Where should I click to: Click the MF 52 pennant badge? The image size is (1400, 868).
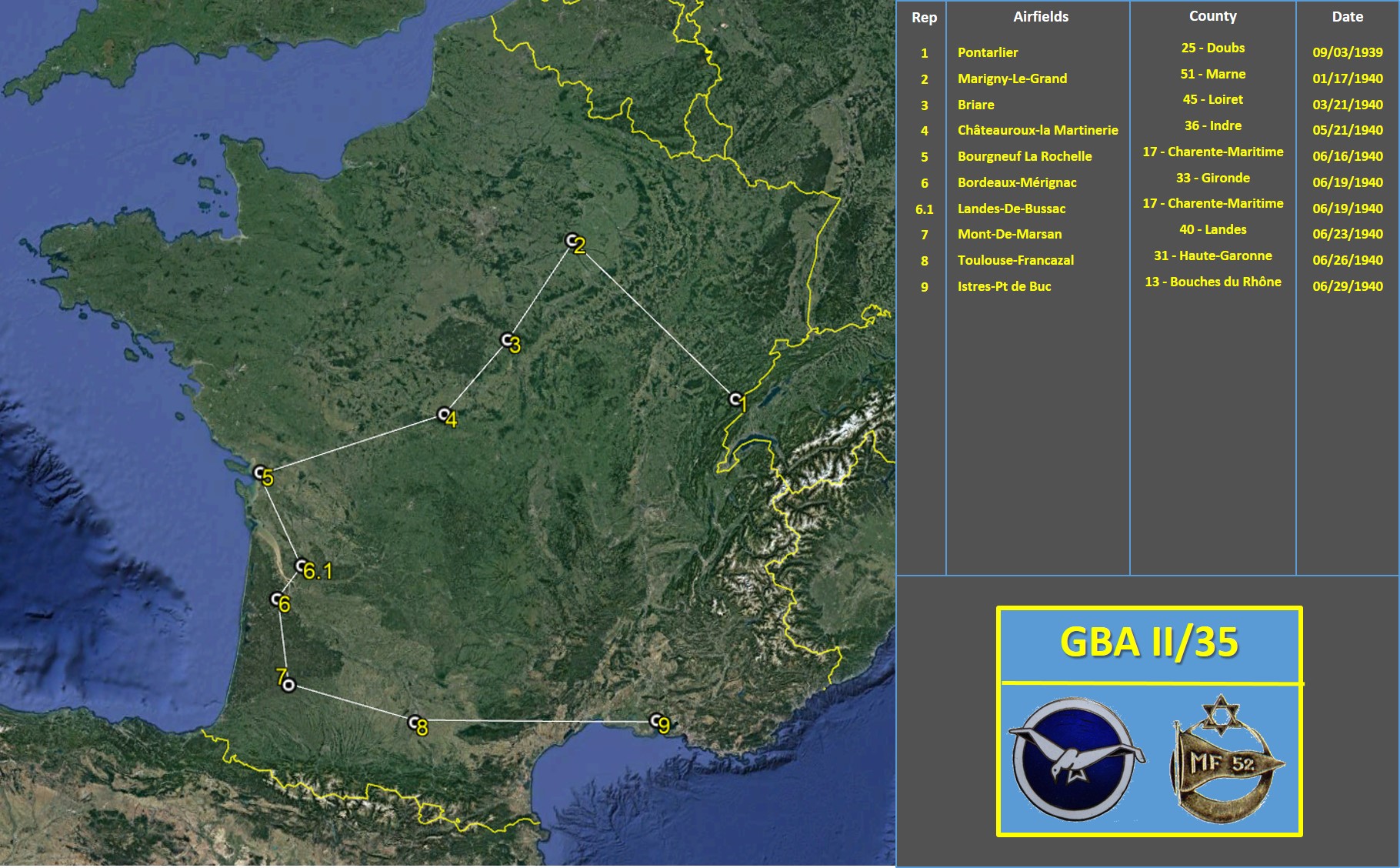[x=1224, y=756]
